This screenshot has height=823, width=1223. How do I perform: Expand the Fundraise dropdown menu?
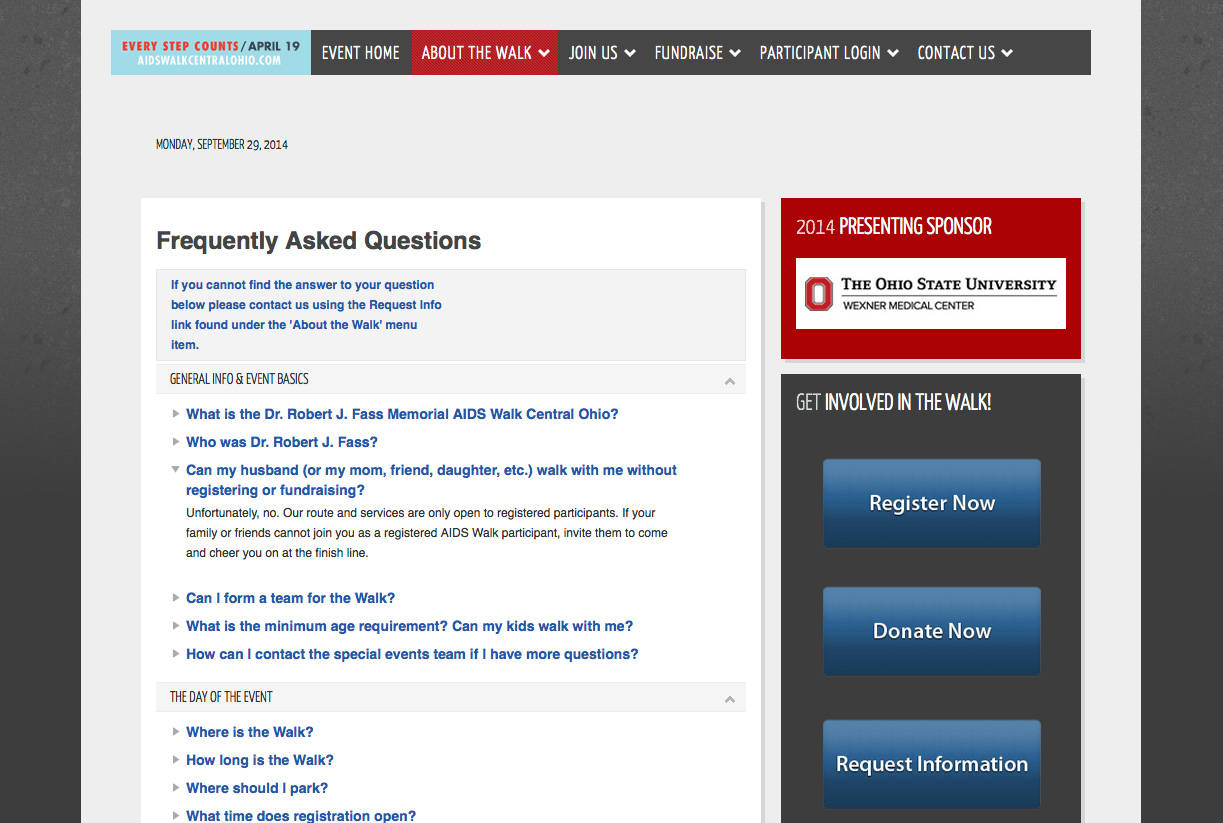697,53
